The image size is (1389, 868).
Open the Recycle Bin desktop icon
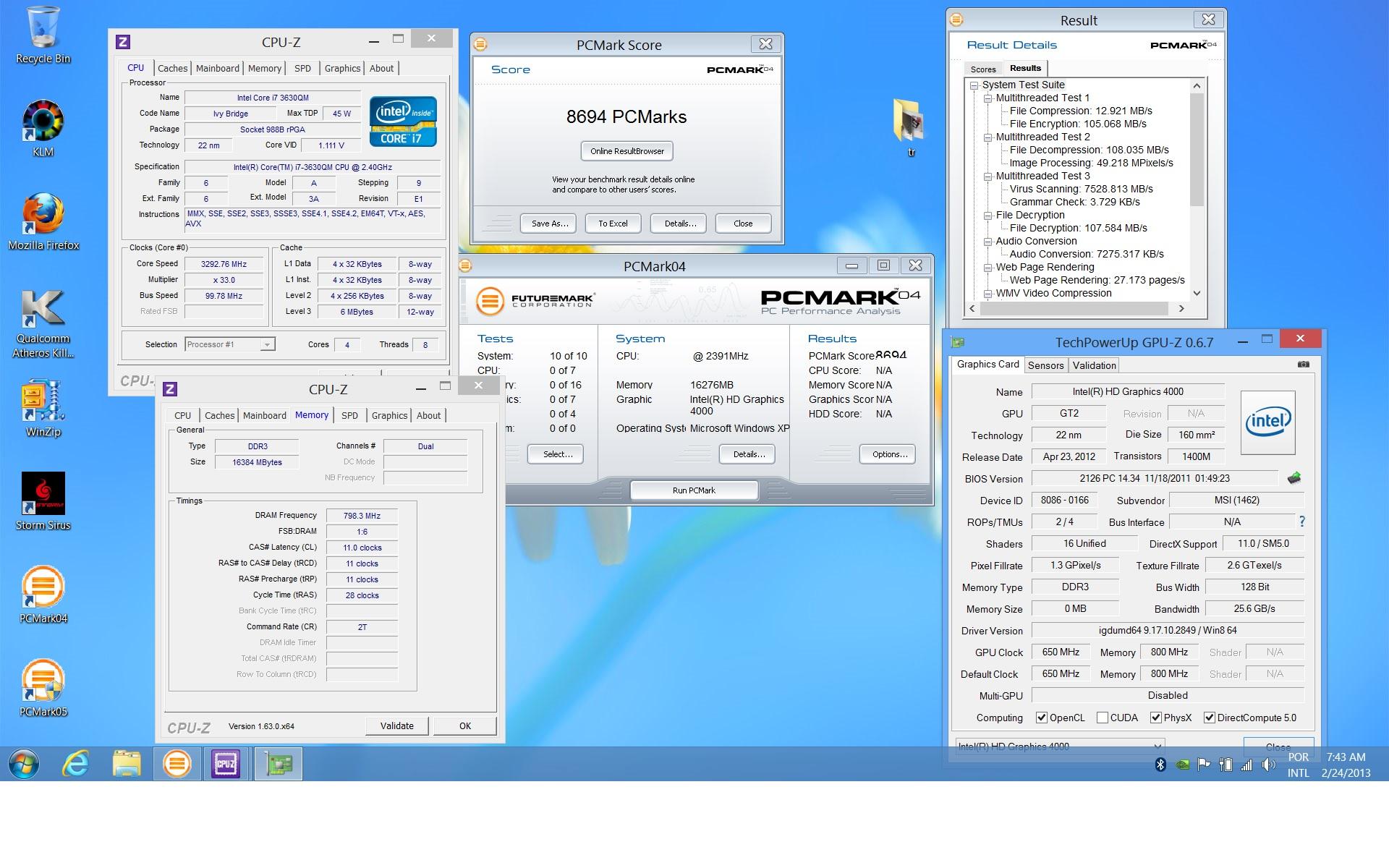[x=43, y=36]
